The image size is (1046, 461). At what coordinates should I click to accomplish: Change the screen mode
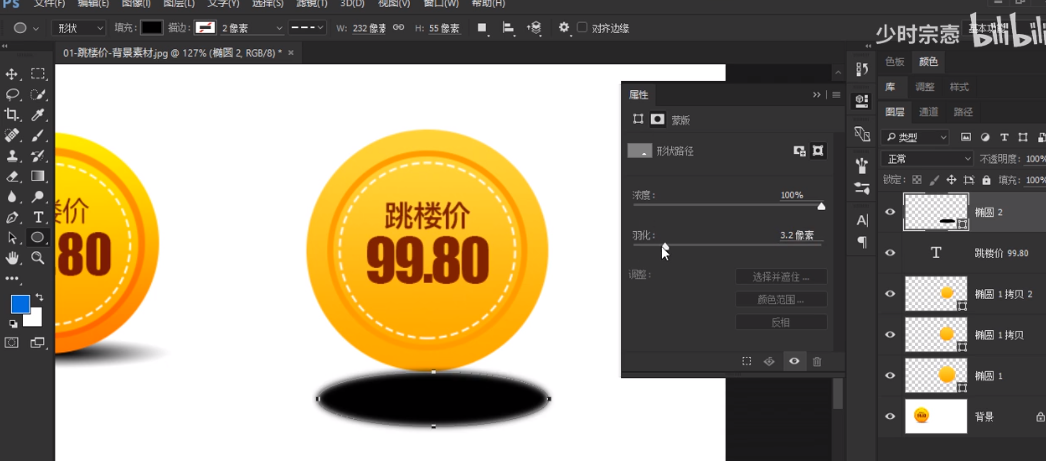38,342
